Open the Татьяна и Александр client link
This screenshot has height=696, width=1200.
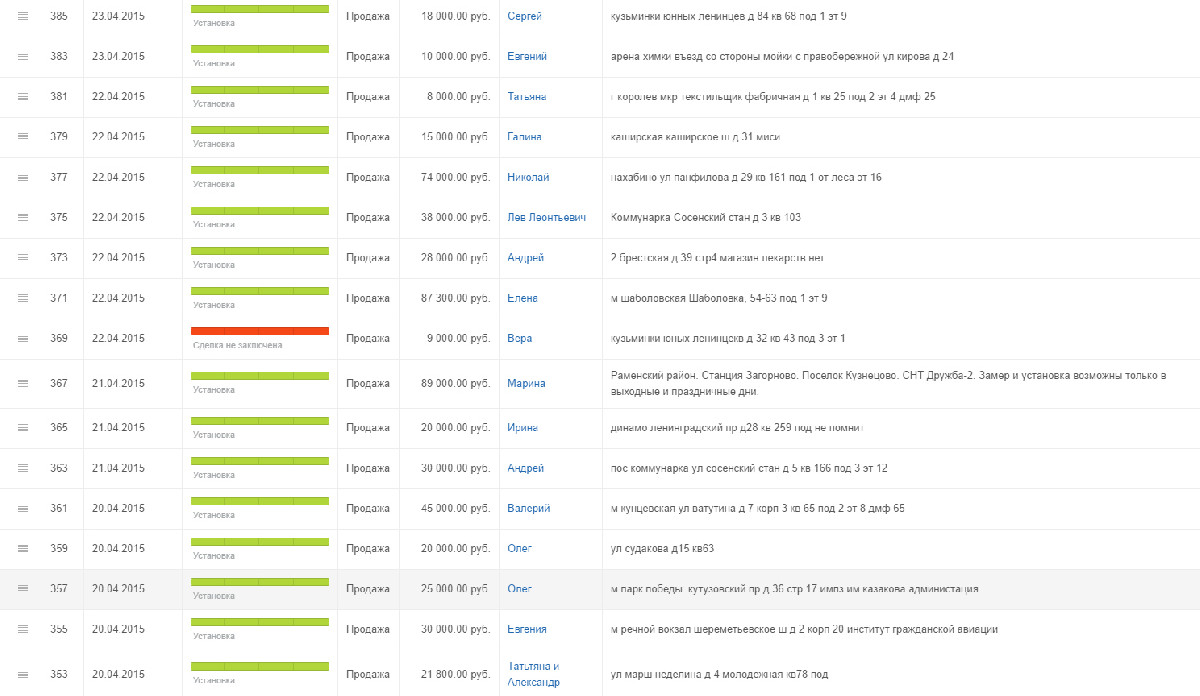(533, 674)
